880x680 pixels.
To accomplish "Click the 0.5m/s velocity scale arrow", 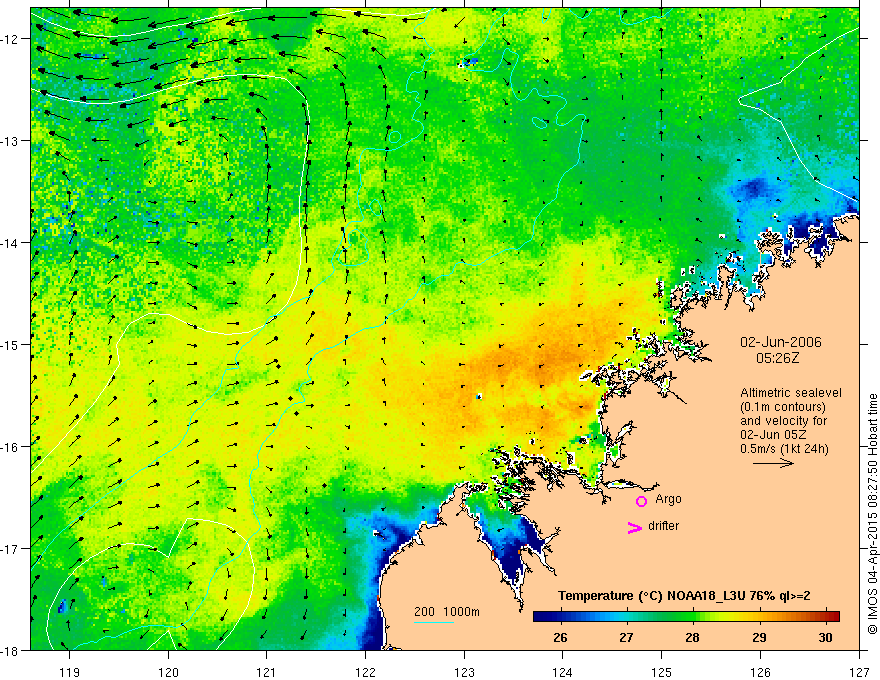I will pos(773,463).
